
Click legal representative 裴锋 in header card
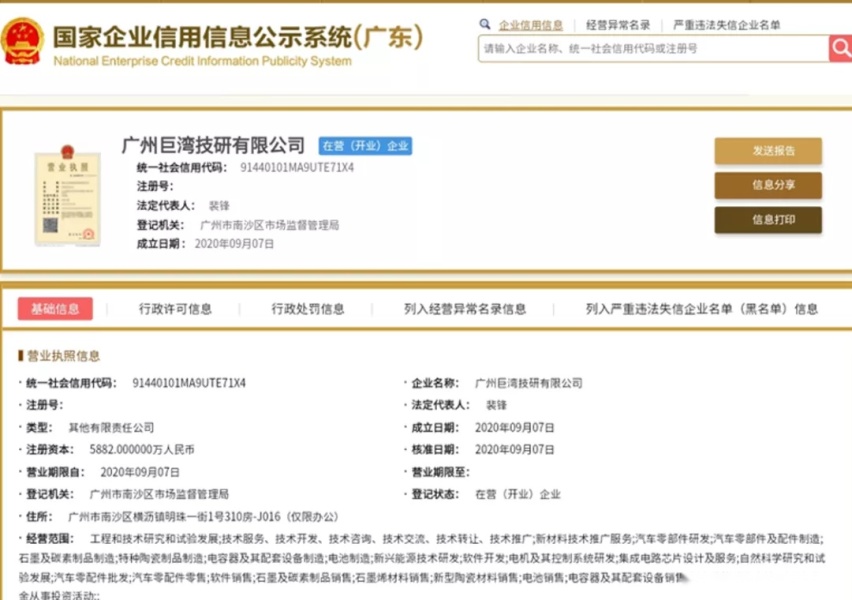219,205
